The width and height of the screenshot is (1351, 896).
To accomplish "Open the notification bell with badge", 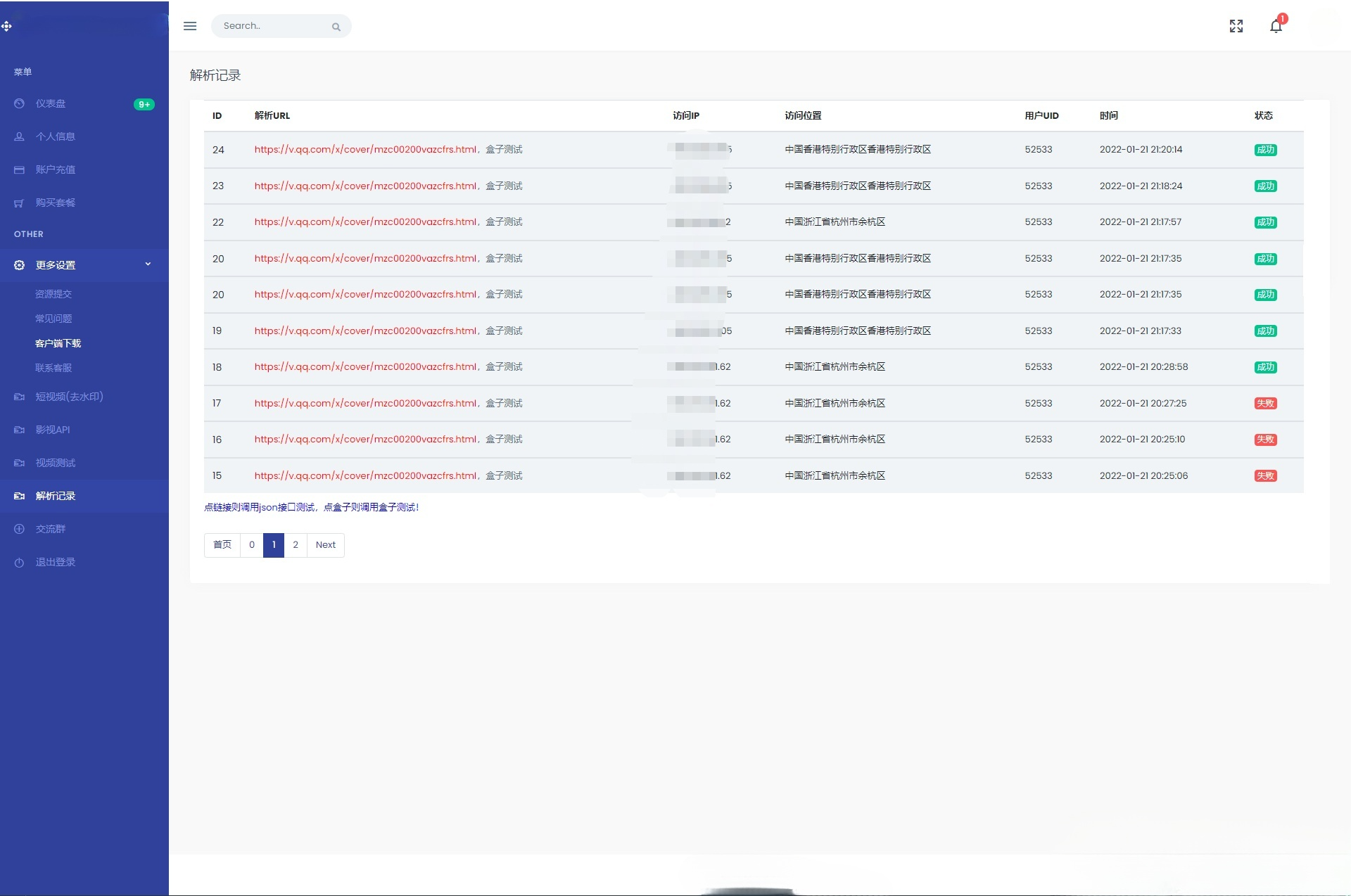I will [x=1276, y=26].
